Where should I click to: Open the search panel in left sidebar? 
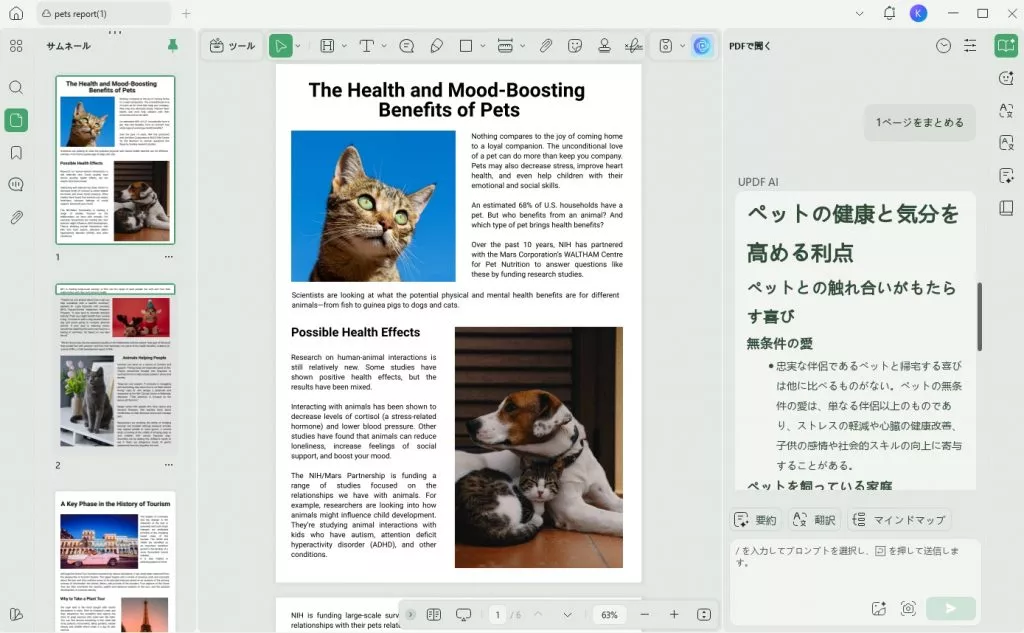[16, 88]
